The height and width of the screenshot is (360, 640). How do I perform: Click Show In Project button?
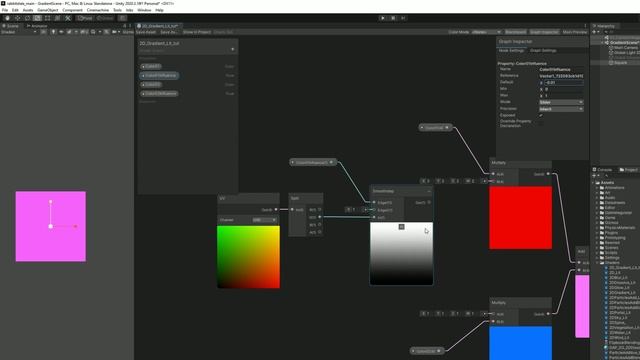tap(197, 32)
